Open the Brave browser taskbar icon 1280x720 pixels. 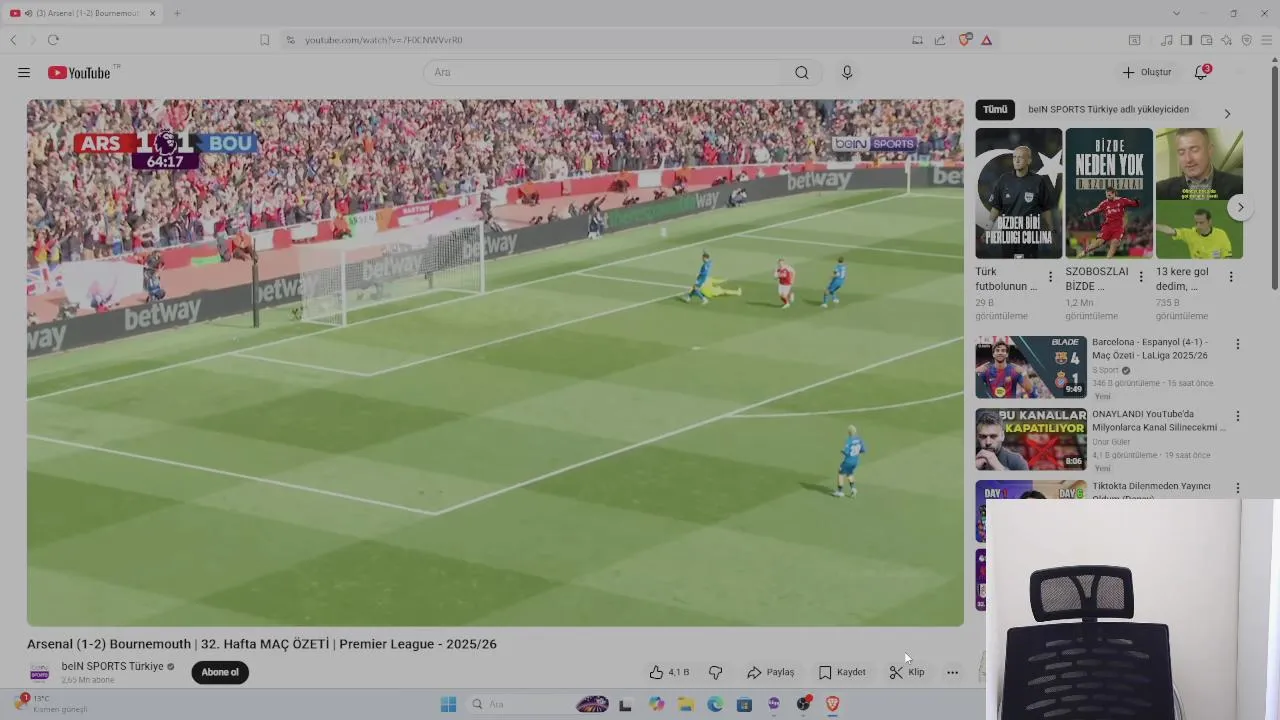[x=832, y=704]
